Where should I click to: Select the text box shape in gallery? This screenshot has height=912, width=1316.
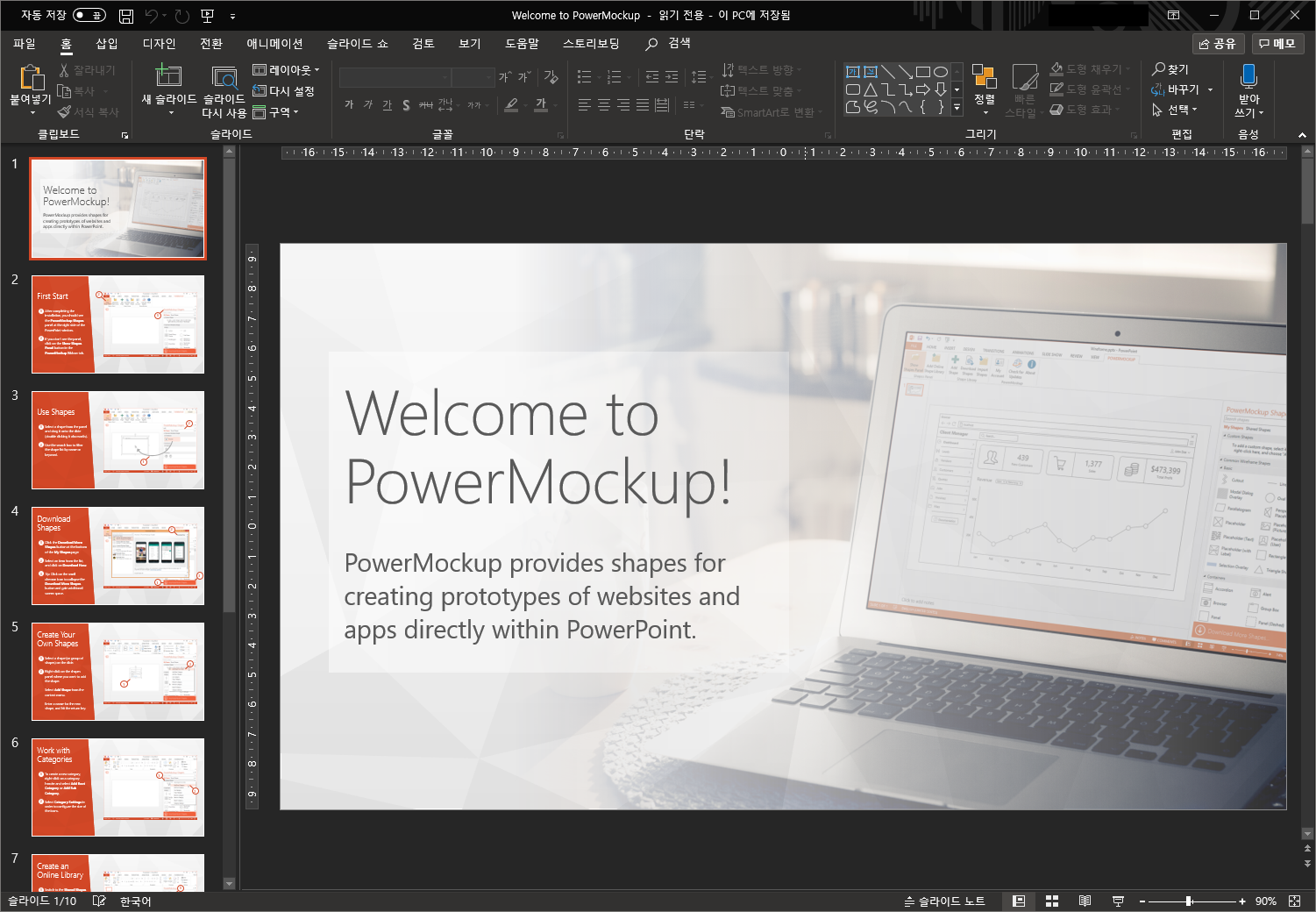tap(852, 71)
